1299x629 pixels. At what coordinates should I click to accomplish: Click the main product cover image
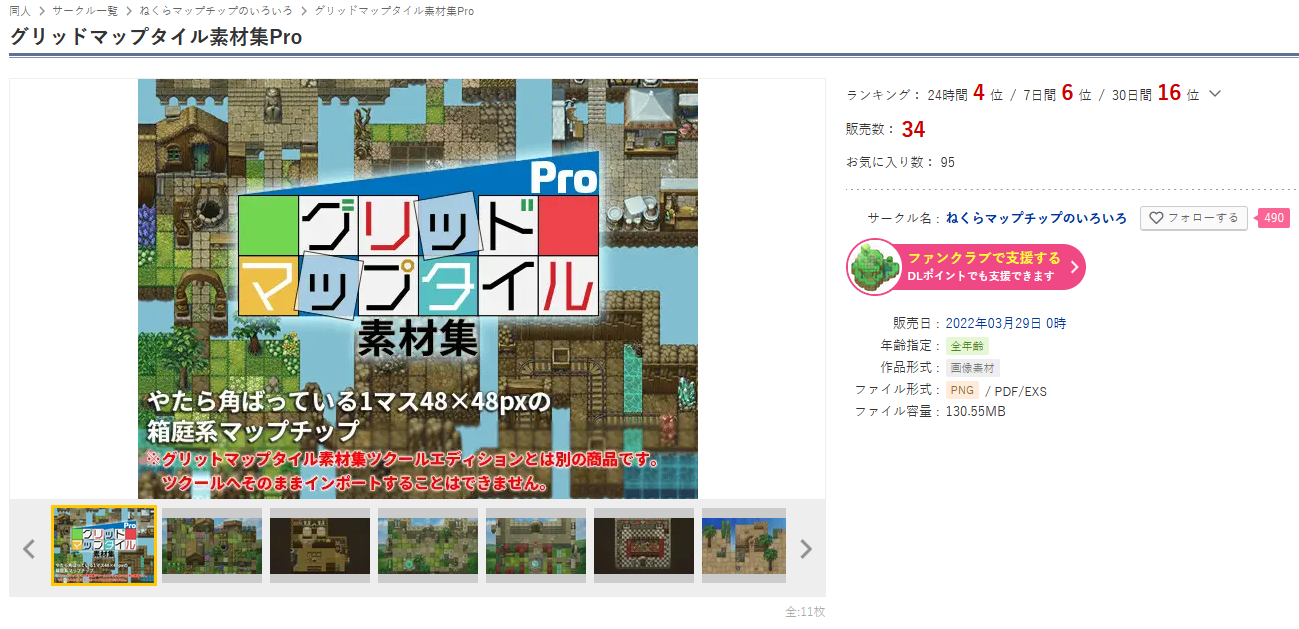click(x=418, y=289)
